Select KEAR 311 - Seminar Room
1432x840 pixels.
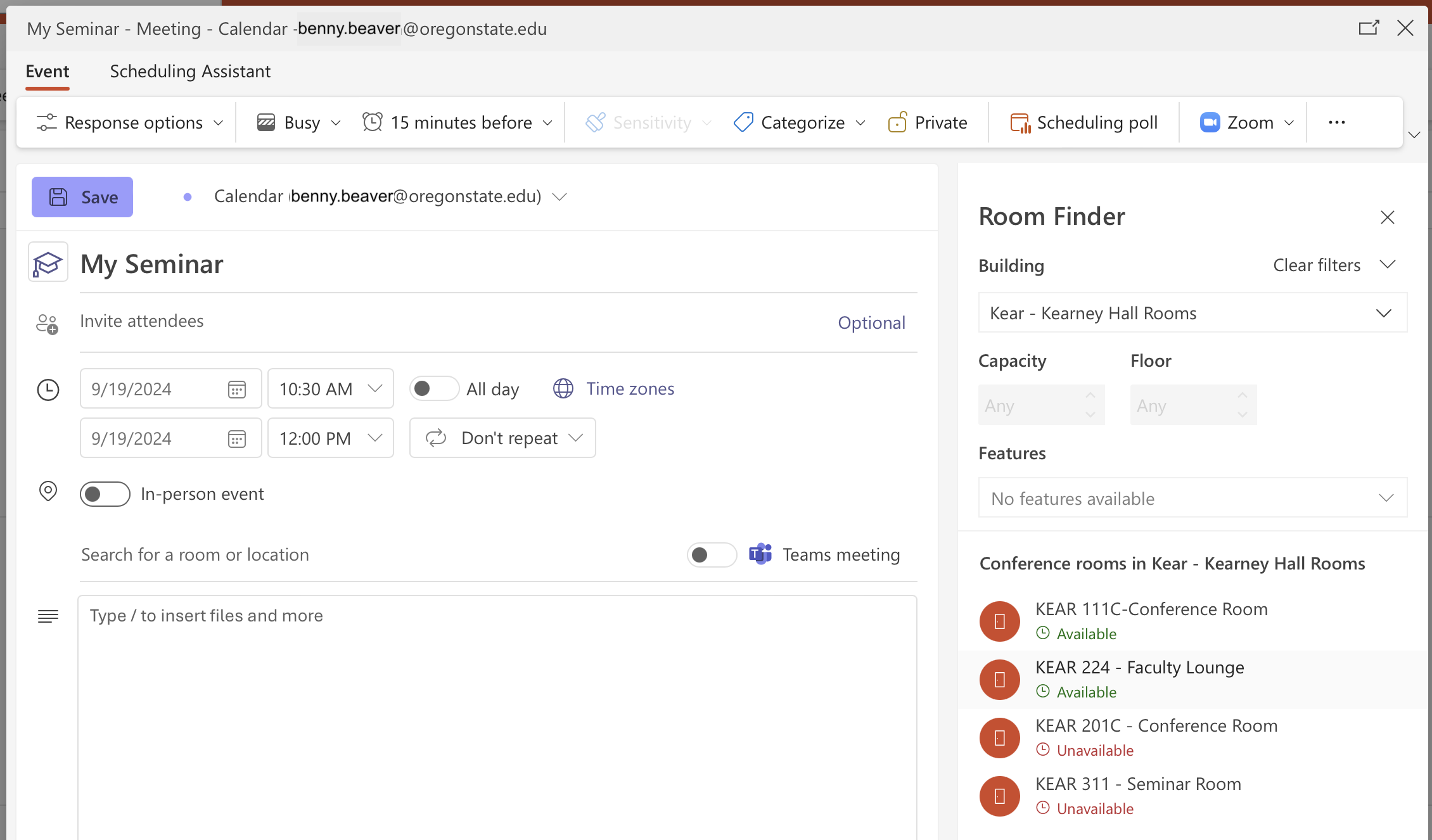[x=1194, y=796]
